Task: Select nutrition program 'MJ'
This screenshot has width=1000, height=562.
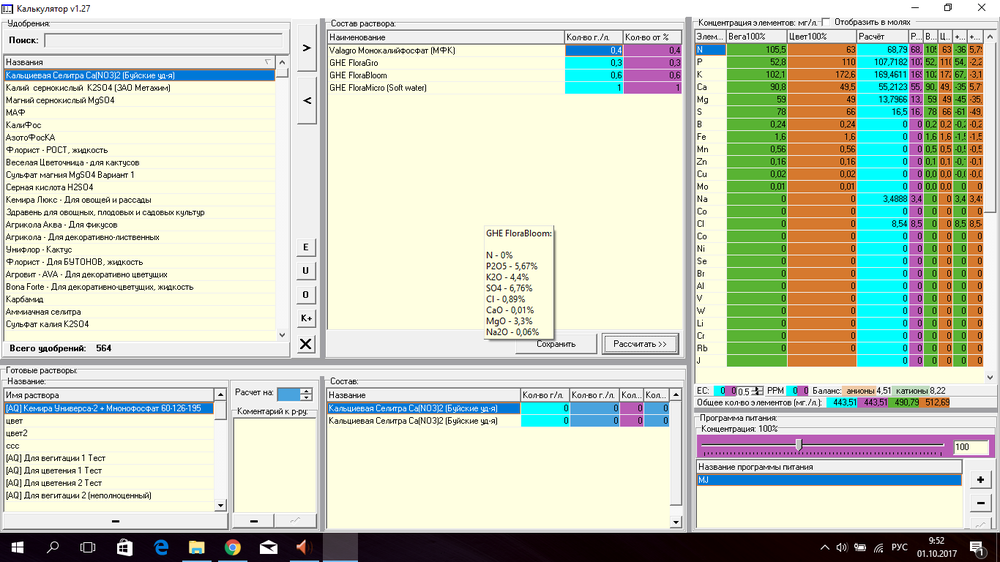Action: pyautogui.click(x=828, y=480)
